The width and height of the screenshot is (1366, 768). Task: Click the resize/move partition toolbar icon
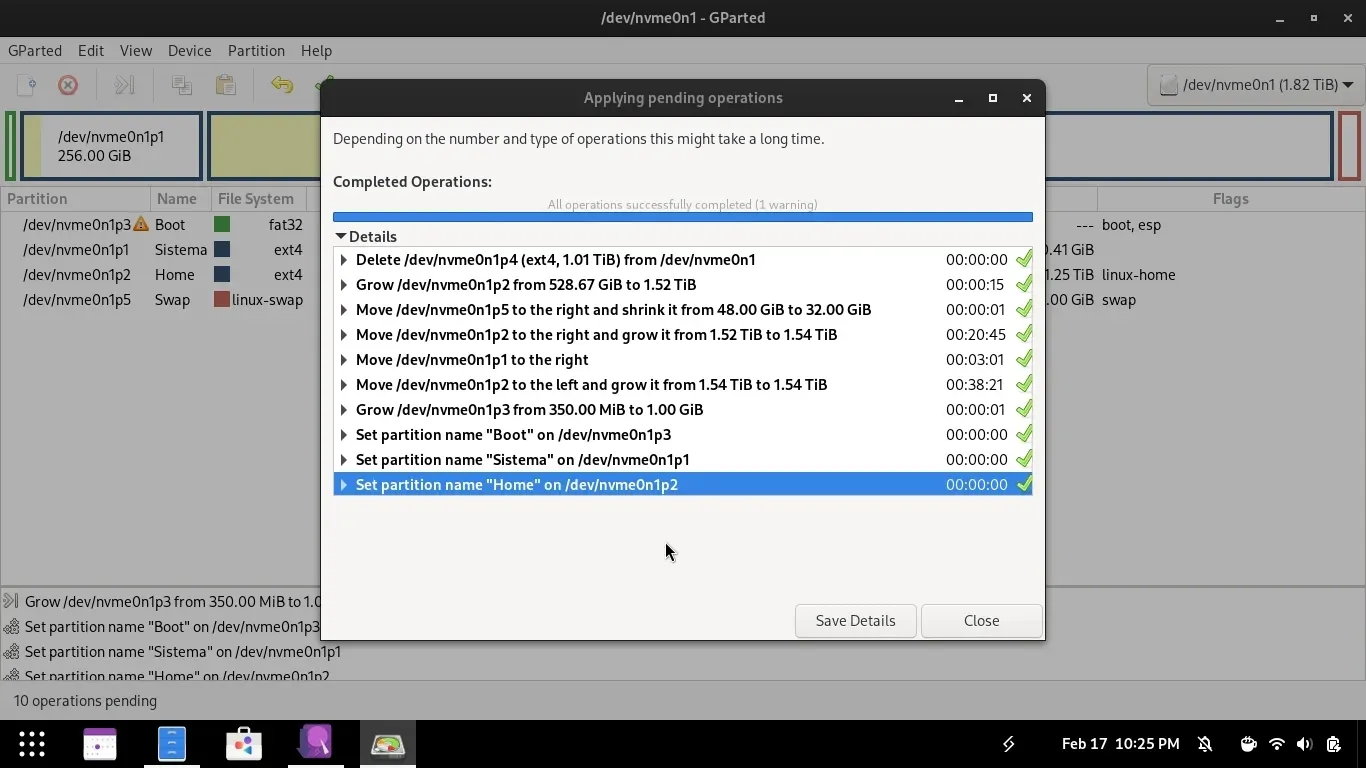tap(125, 86)
